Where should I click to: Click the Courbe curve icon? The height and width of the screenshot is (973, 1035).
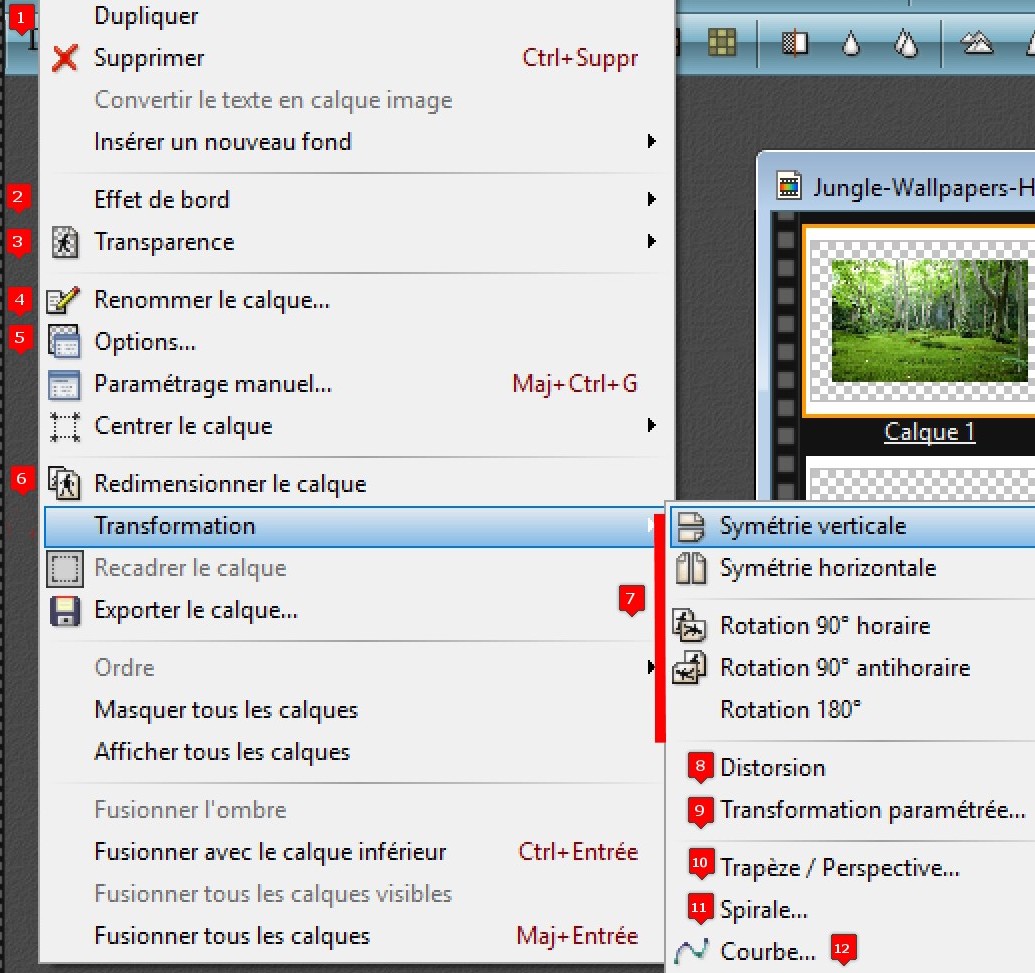[x=690, y=952]
